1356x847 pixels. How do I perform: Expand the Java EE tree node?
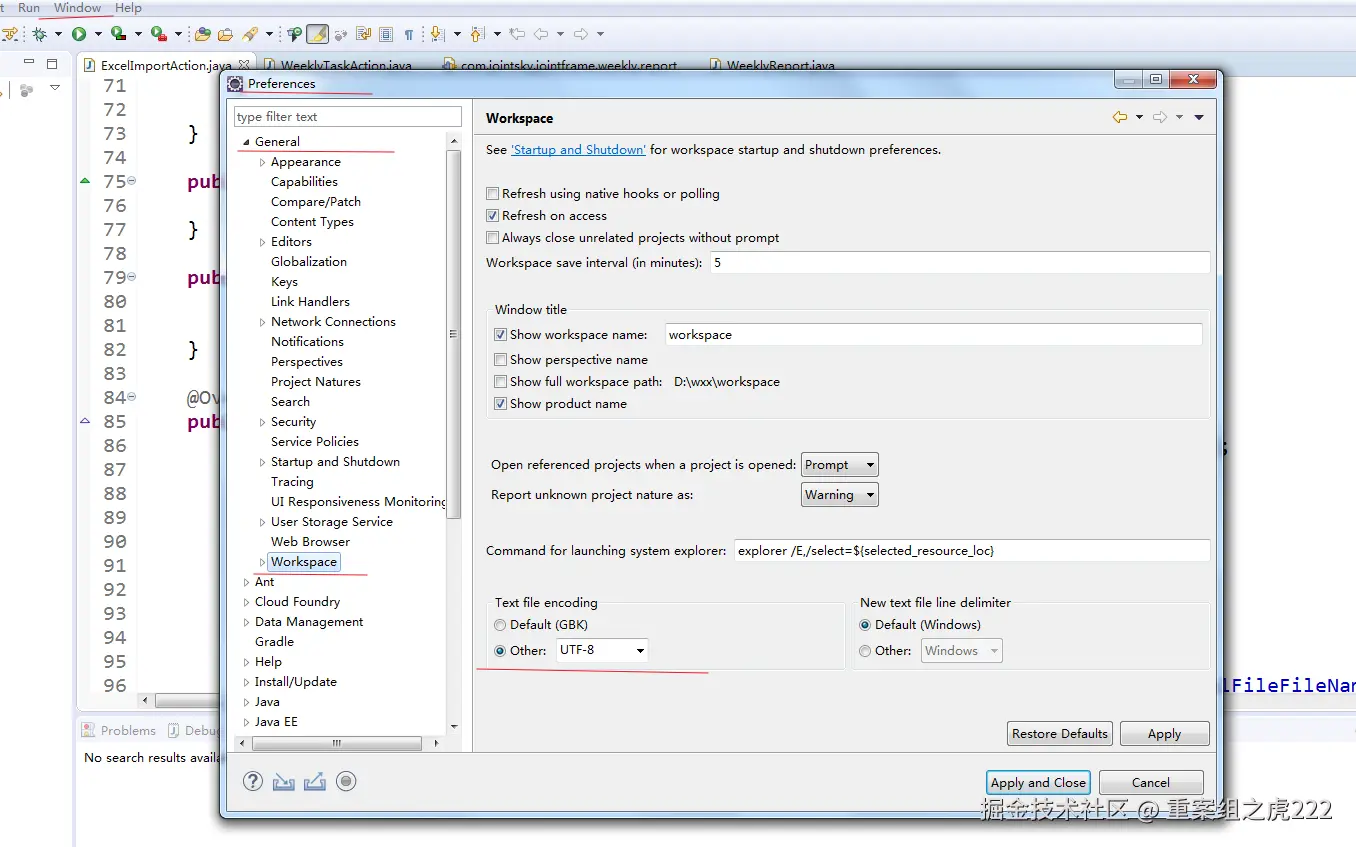pyautogui.click(x=246, y=722)
